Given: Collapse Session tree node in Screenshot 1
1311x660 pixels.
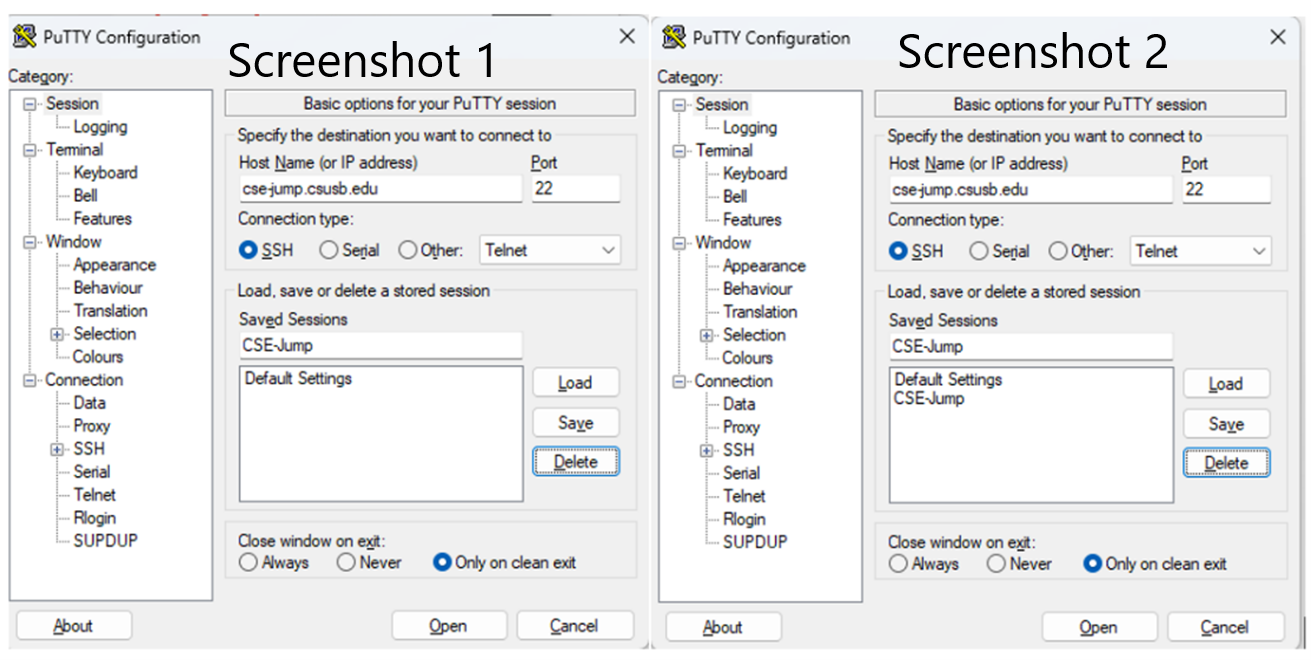Looking at the screenshot, I should point(29,104).
